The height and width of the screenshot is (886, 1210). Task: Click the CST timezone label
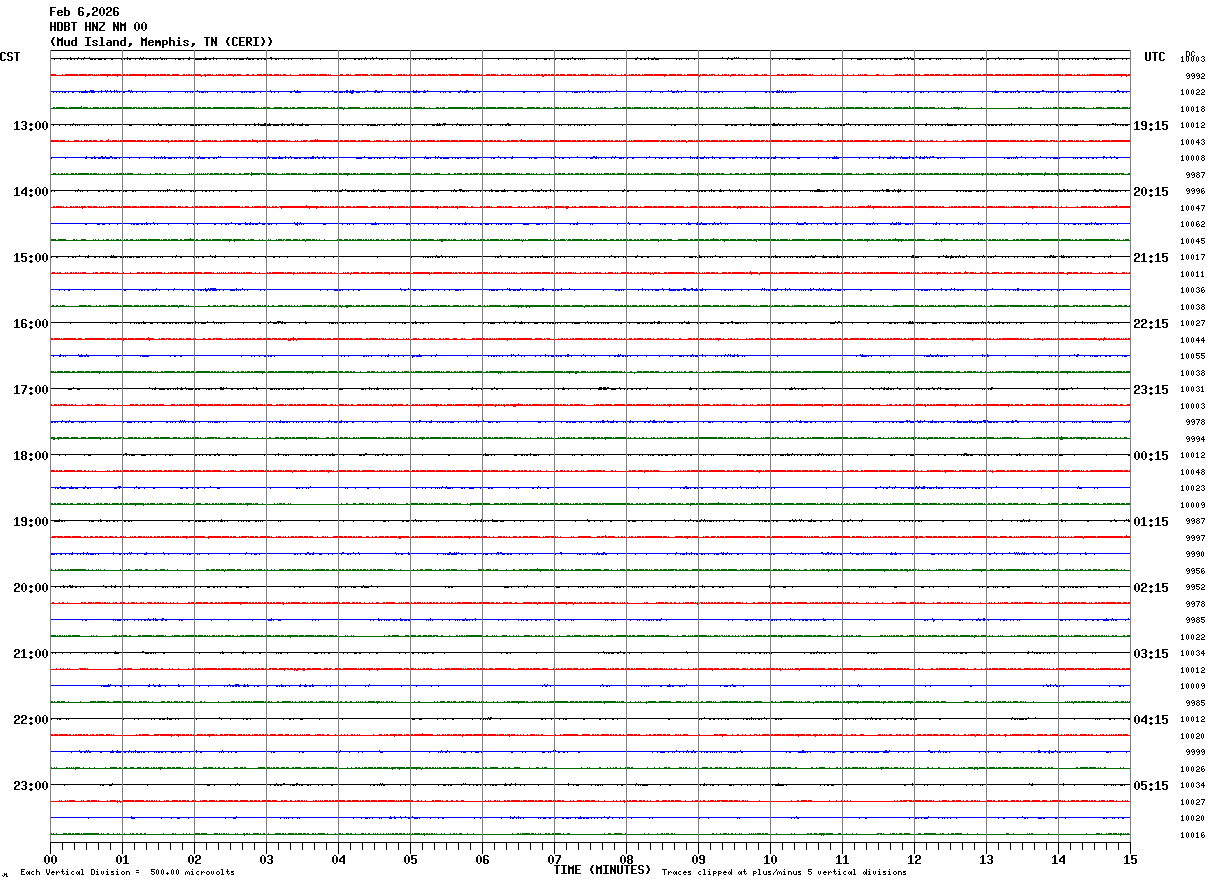[10, 57]
